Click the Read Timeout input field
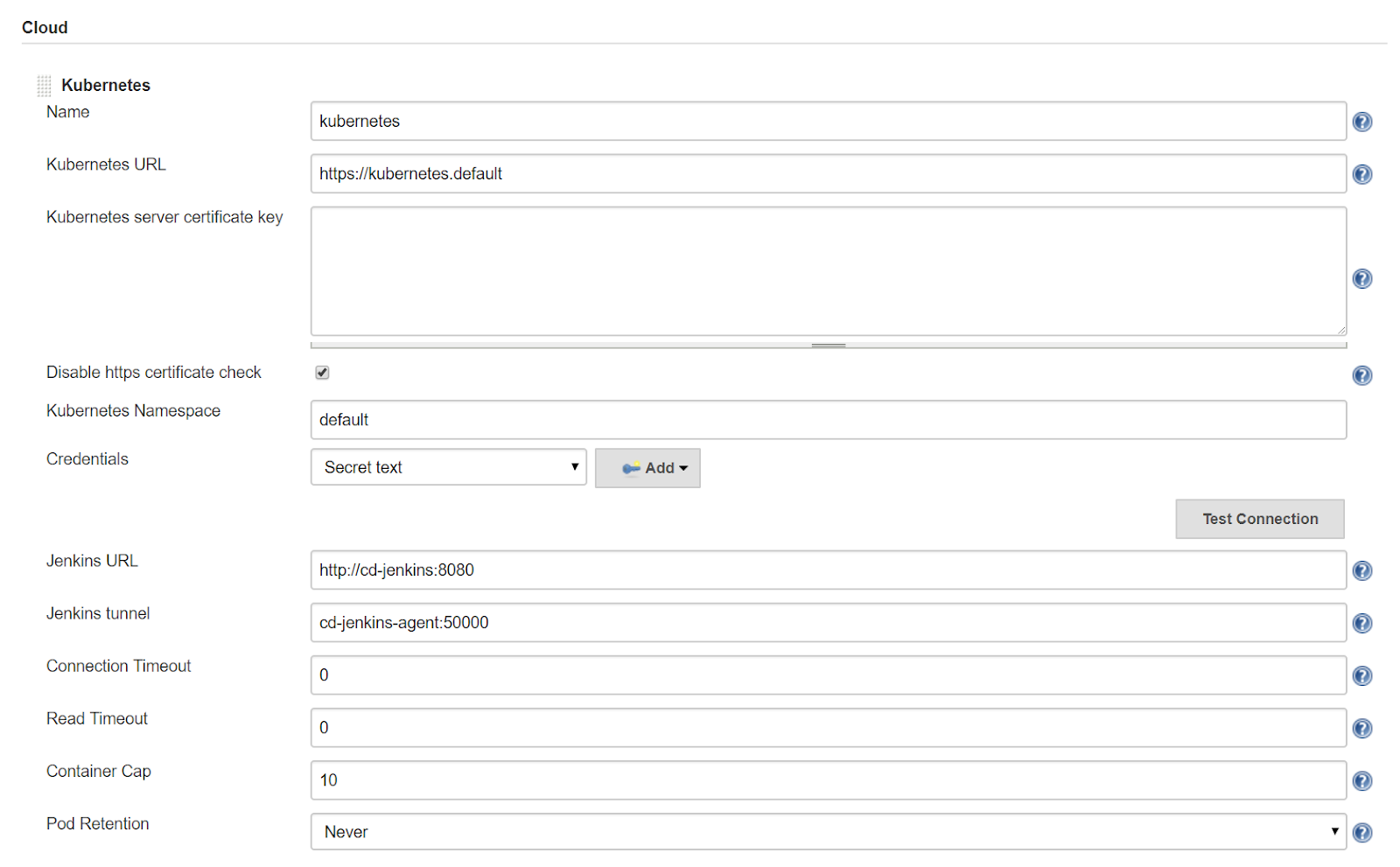This screenshot has width=1400, height=867. click(828, 728)
